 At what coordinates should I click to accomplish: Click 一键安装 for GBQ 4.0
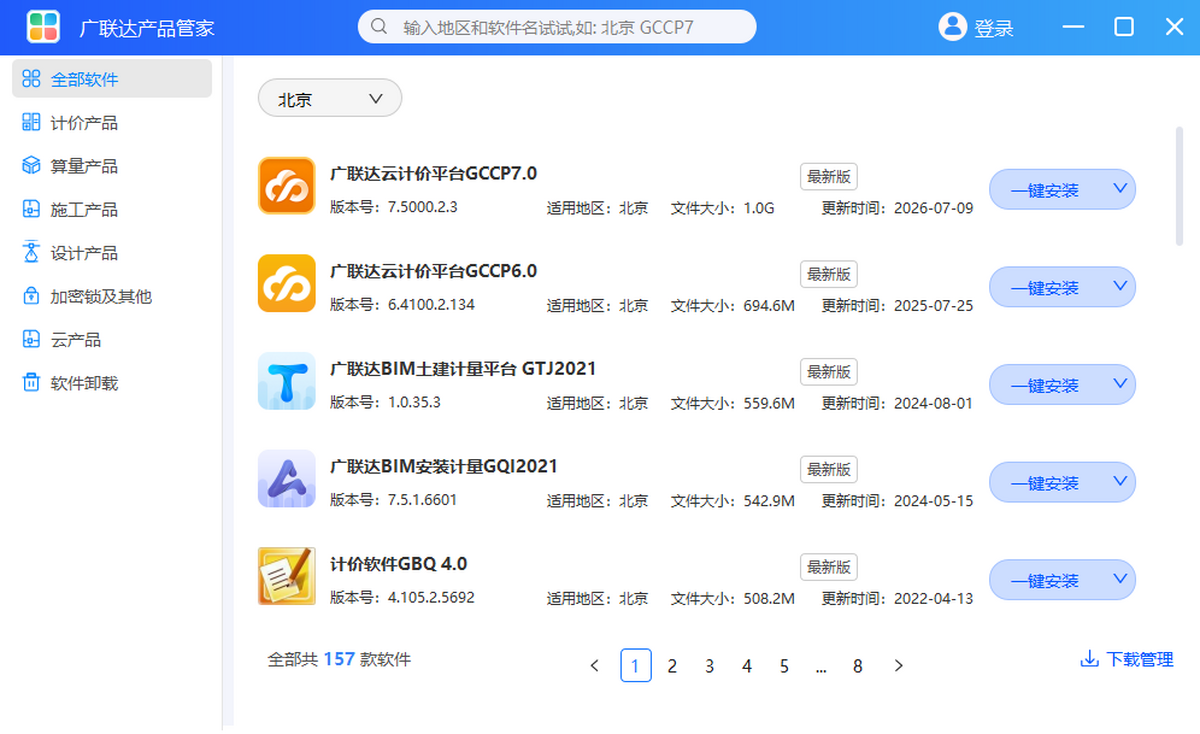1045,581
